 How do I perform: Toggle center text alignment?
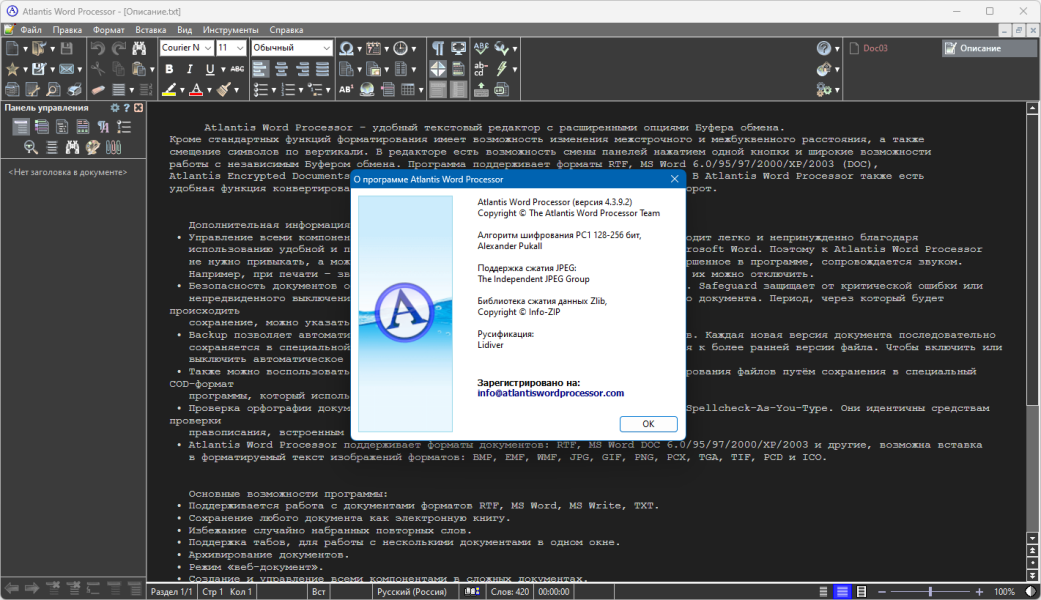pos(281,69)
